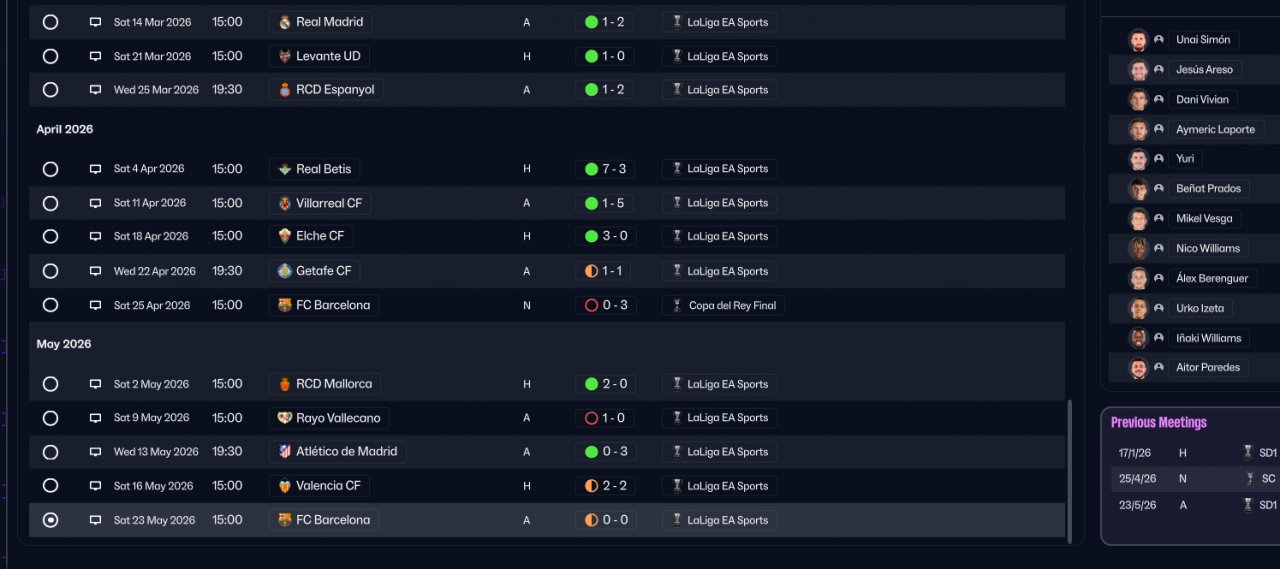The width and height of the screenshot is (1280, 569).
Task: Click Unai Simón's face thumbnail
Action: [1138, 40]
